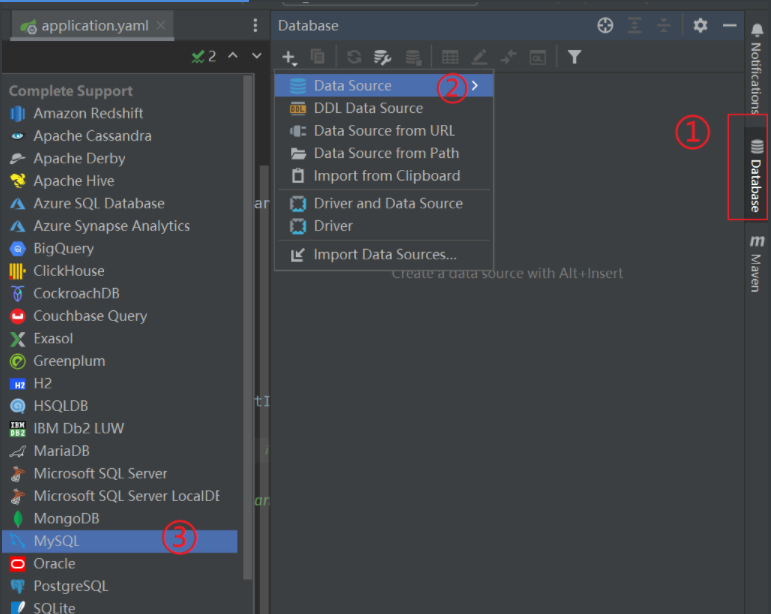Select SQLite at list bottom
This screenshot has height=614, width=771.
pyautogui.click(x=120, y=607)
